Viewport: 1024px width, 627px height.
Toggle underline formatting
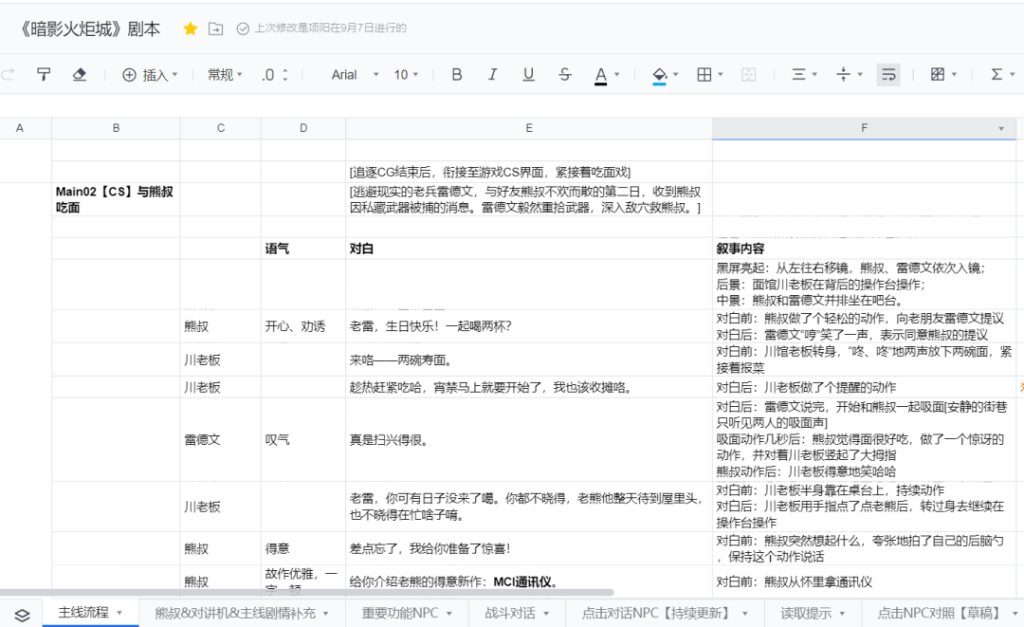[x=528, y=74]
